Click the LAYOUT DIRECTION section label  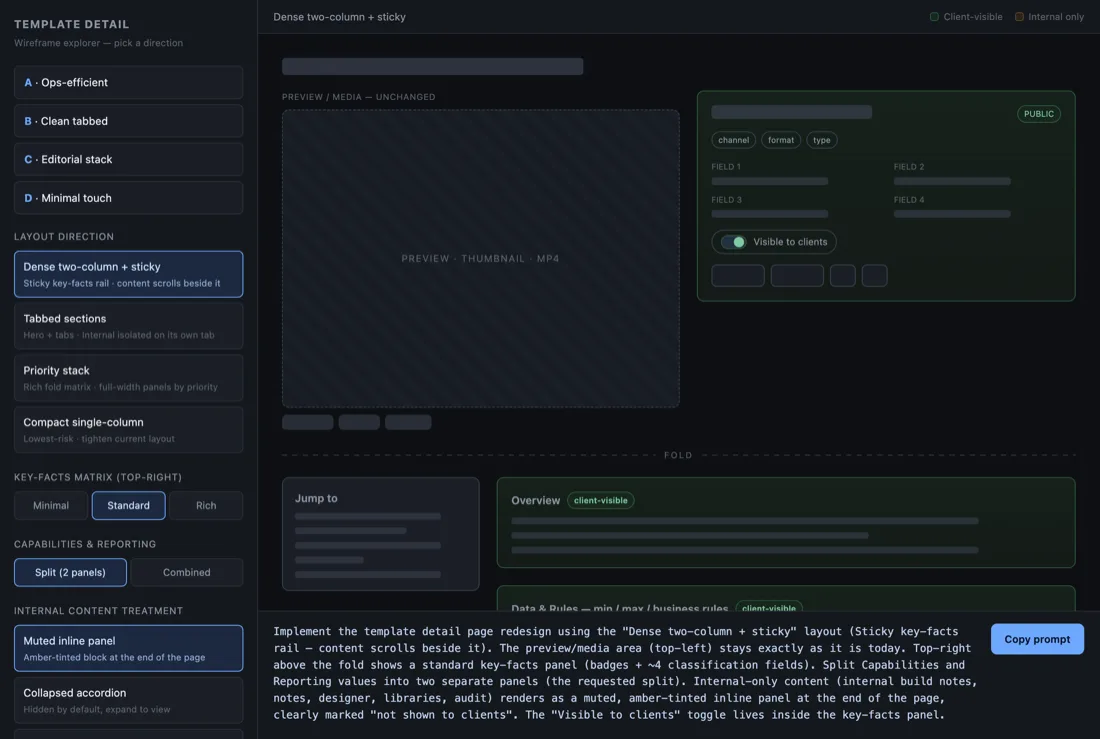pos(64,237)
